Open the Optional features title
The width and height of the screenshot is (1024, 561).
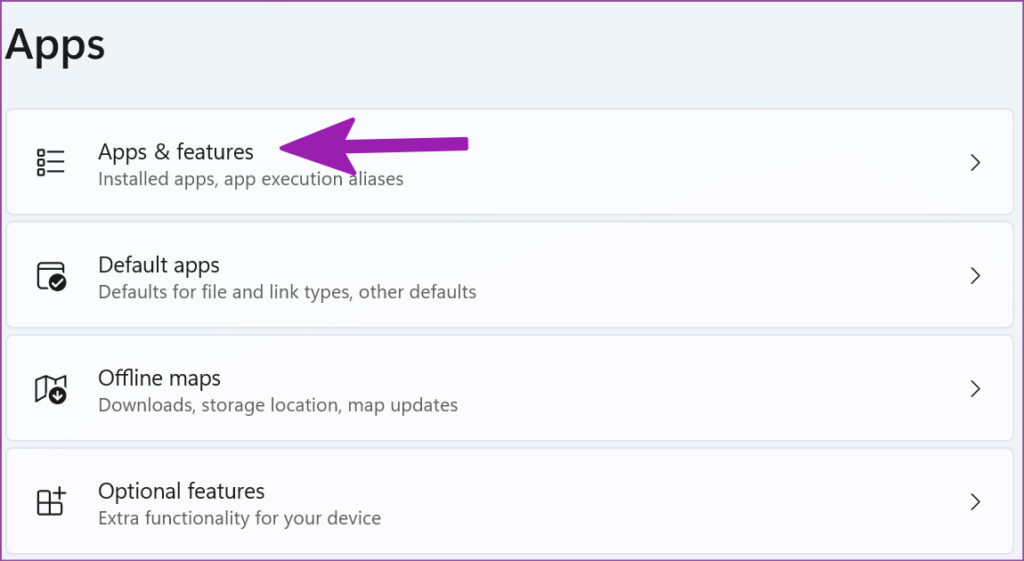[181, 491]
